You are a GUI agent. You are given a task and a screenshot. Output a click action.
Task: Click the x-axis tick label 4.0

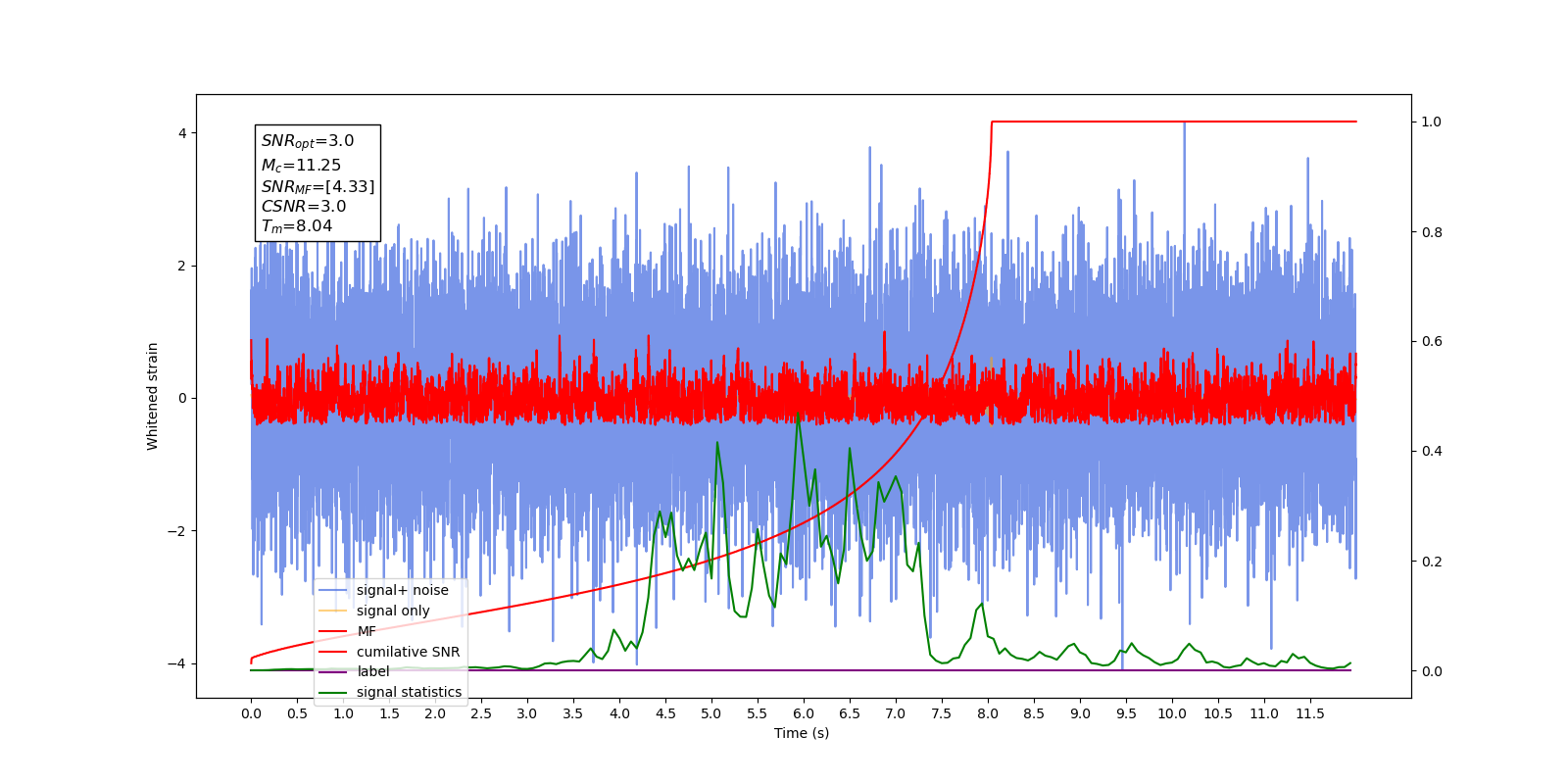pyautogui.click(x=619, y=713)
